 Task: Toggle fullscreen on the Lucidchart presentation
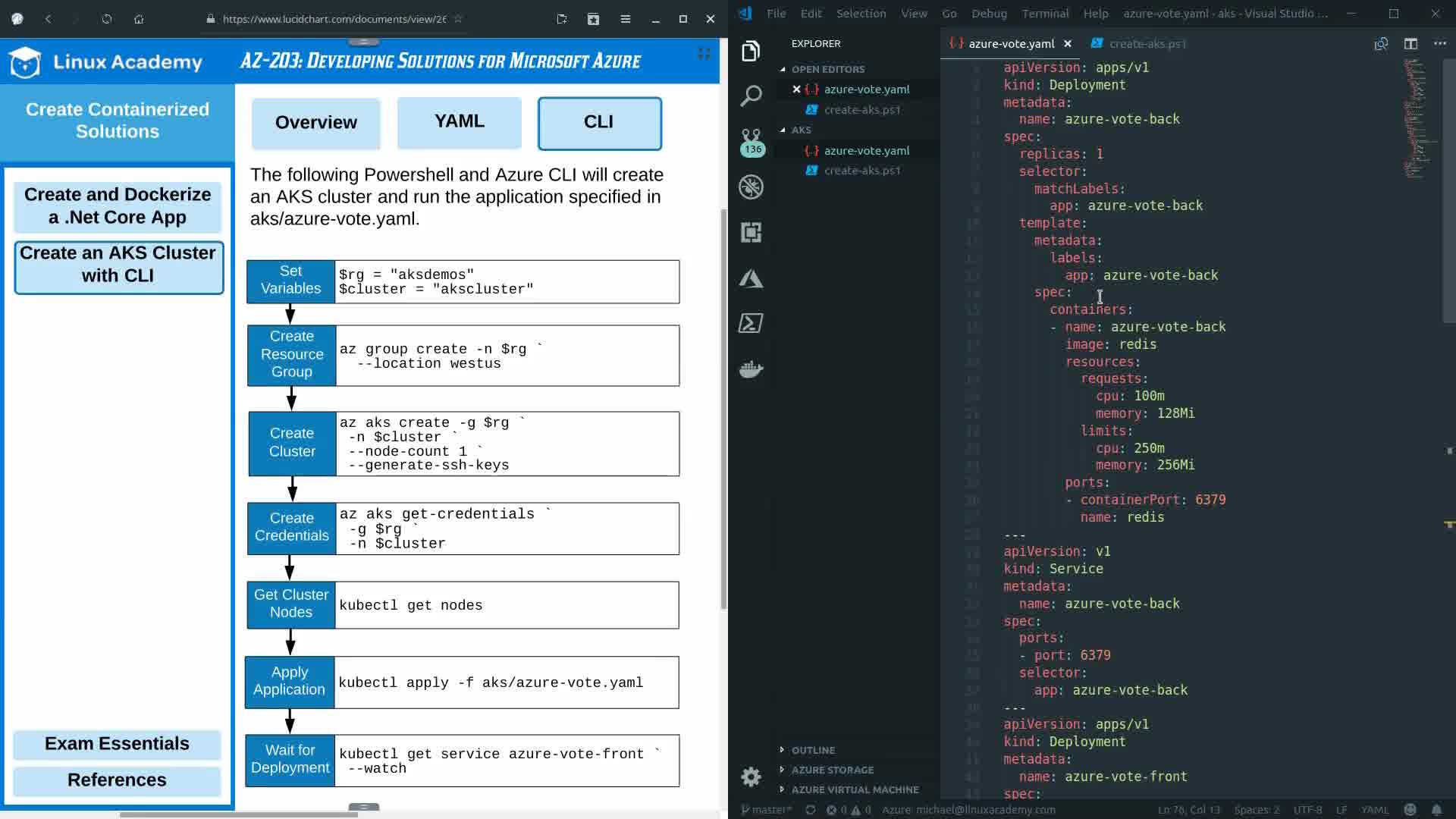[x=704, y=53]
